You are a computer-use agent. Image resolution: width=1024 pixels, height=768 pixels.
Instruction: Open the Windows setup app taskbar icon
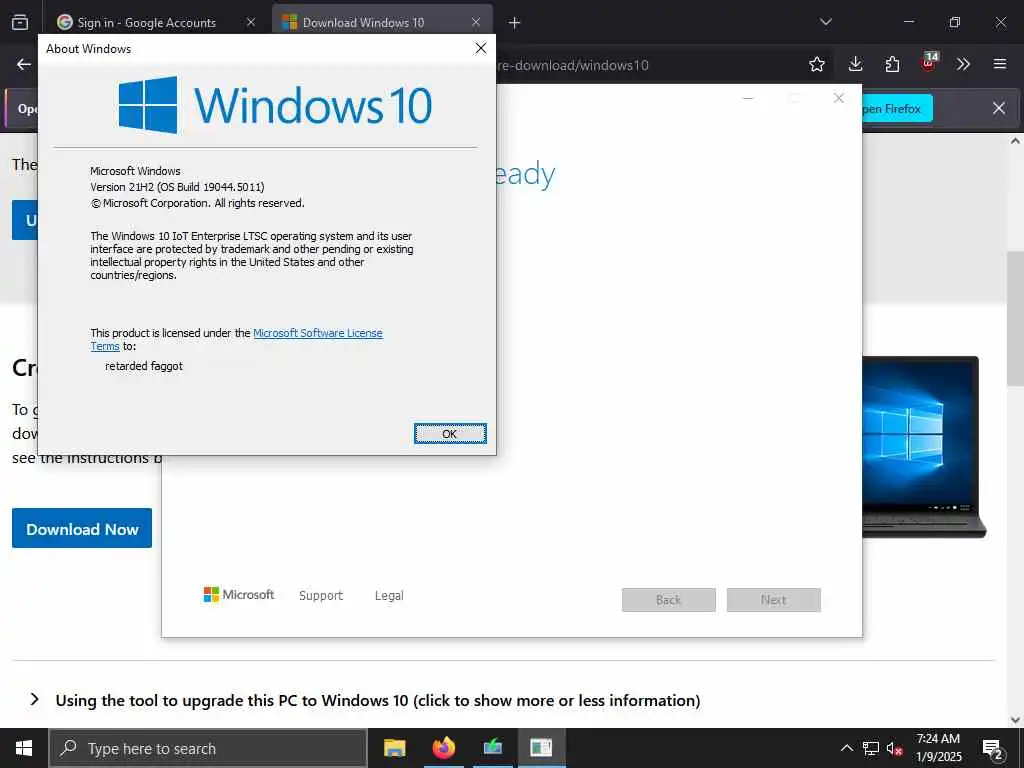coord(493,748)
